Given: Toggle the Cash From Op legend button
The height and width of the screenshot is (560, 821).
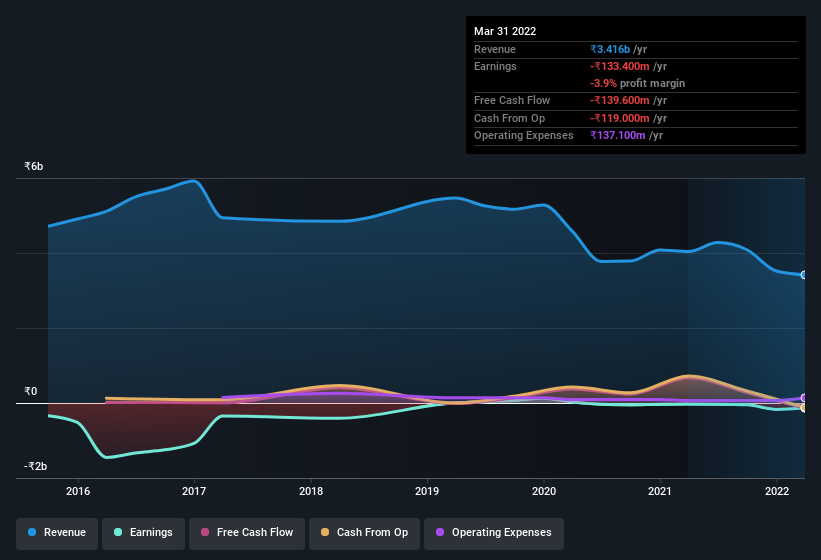Looking at the screenshot, I should click(364, 533).
